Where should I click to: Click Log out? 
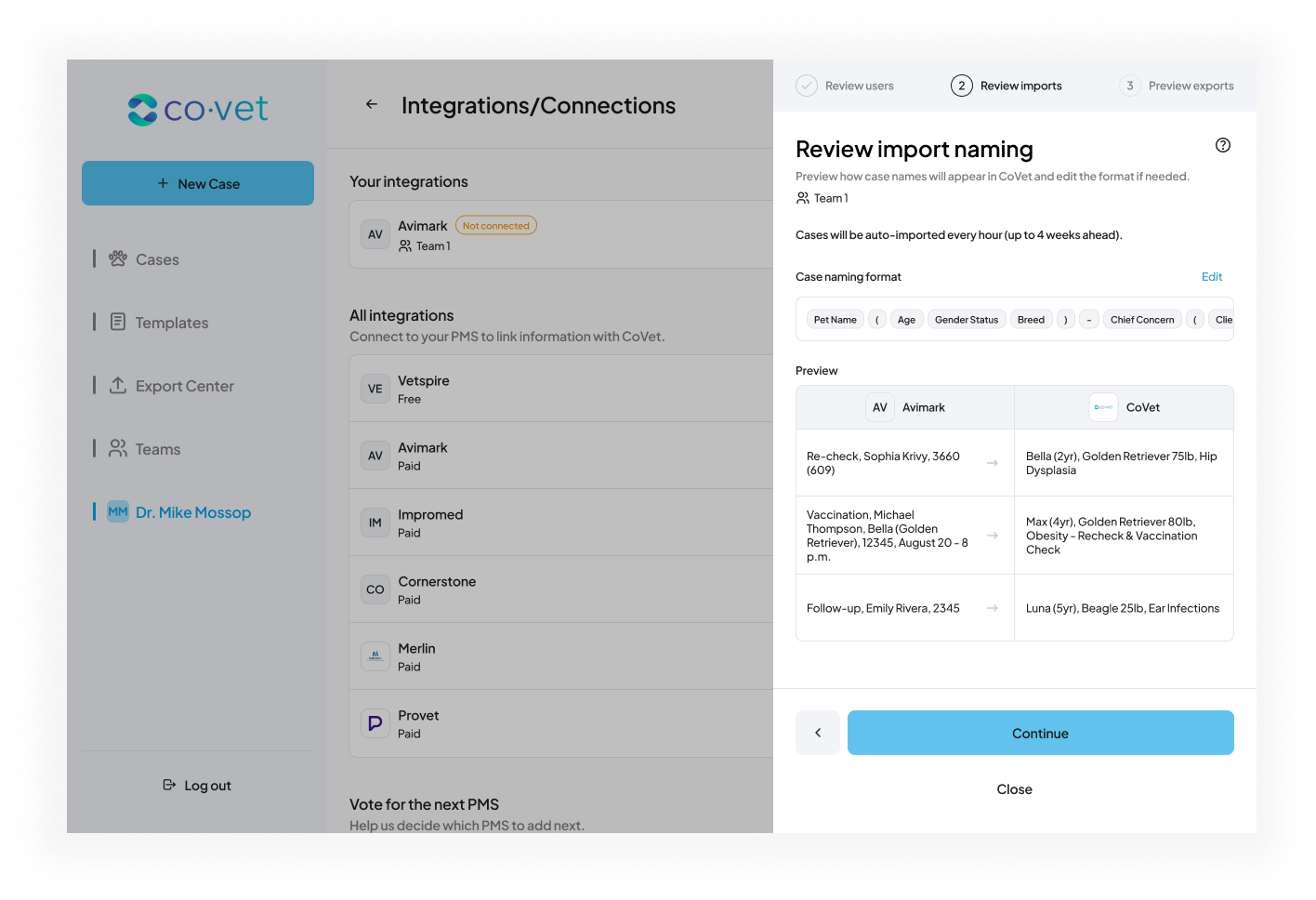pos(197,785)
